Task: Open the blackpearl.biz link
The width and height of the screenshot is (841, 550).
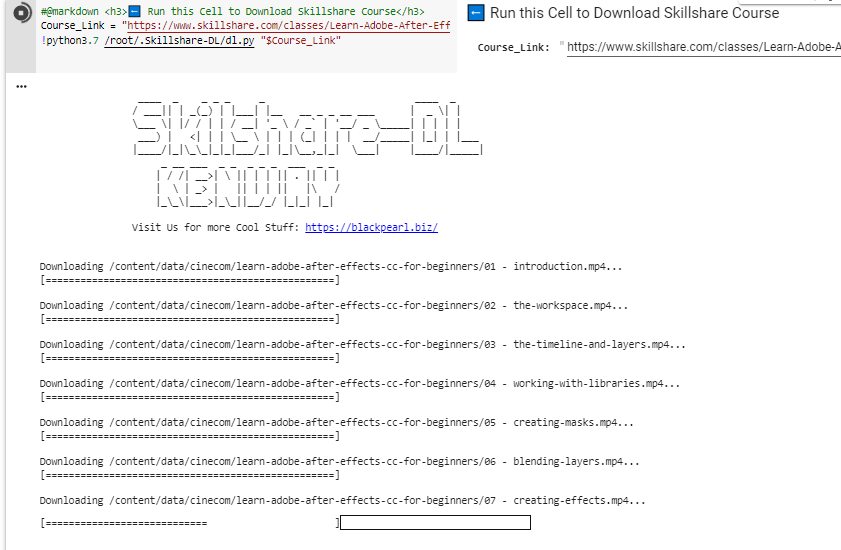Action: pos(371,227)
